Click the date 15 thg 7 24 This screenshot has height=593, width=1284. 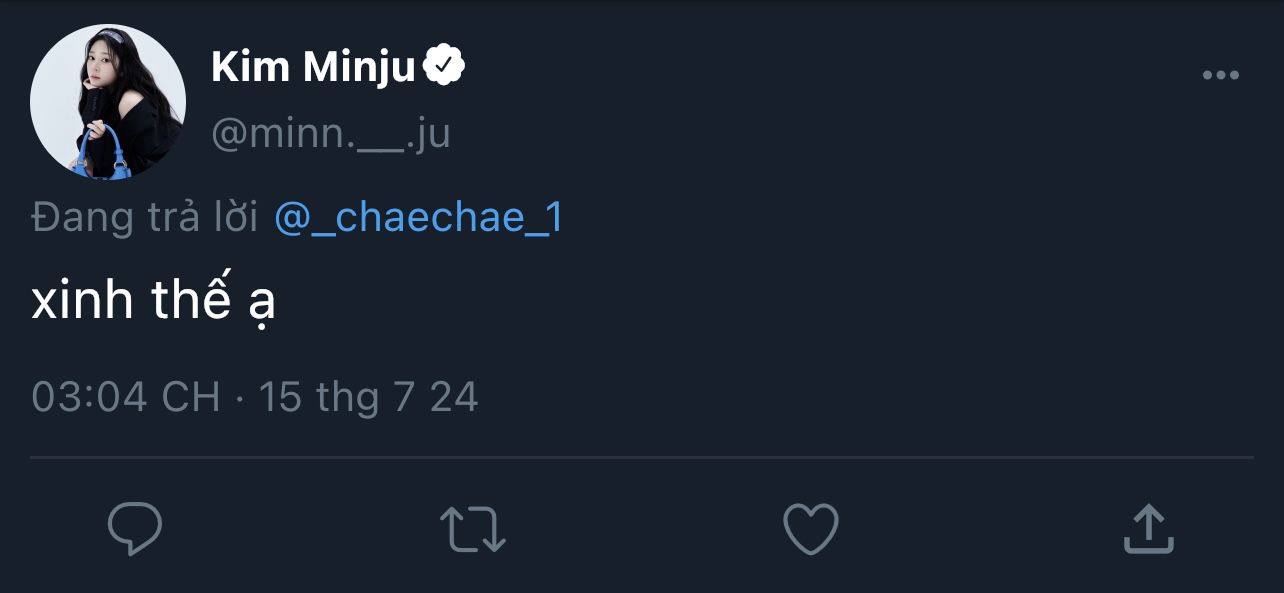pyautogui.click(x=368, y=397)
